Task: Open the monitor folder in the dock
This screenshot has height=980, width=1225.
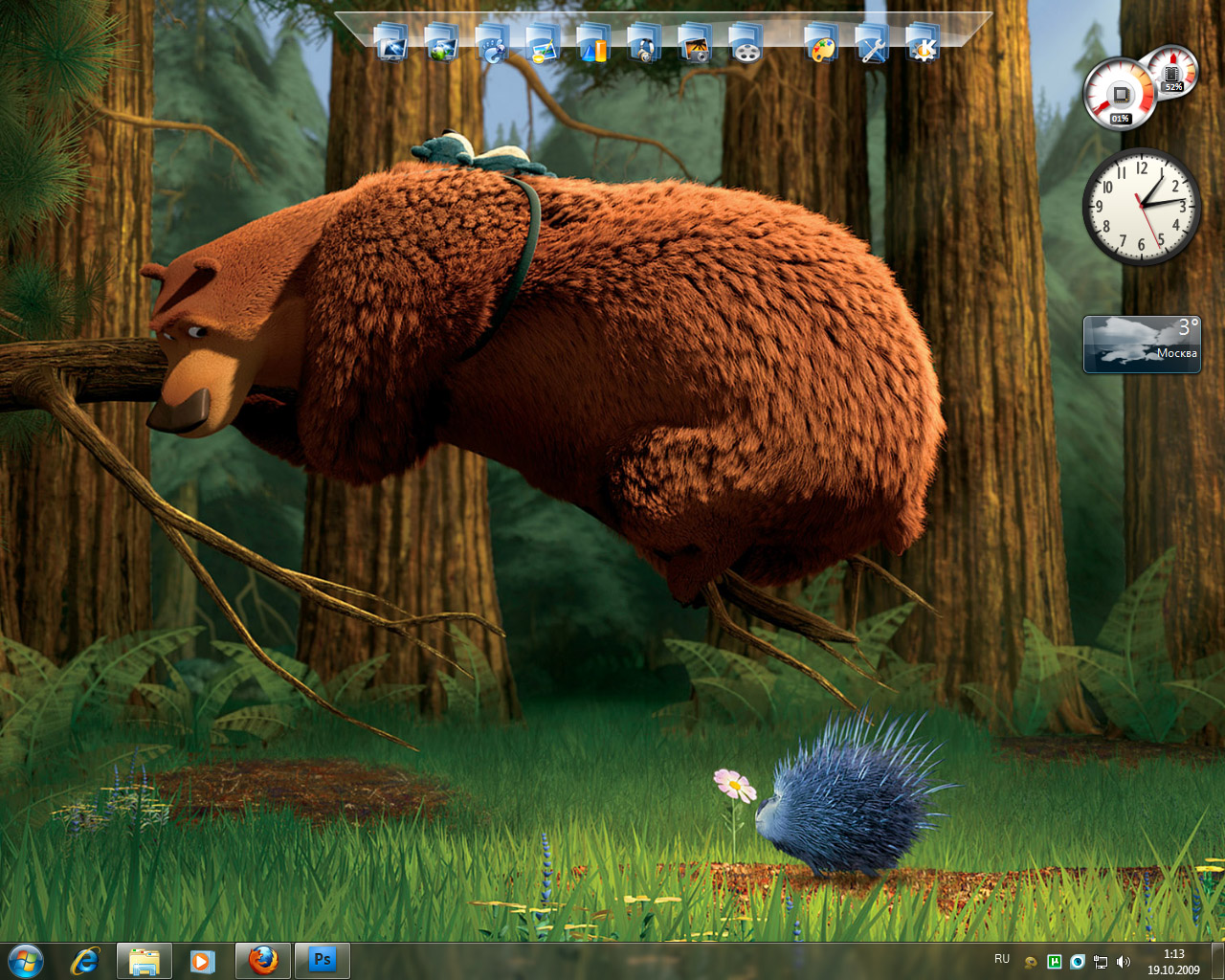Action: [x=391, y=43]
